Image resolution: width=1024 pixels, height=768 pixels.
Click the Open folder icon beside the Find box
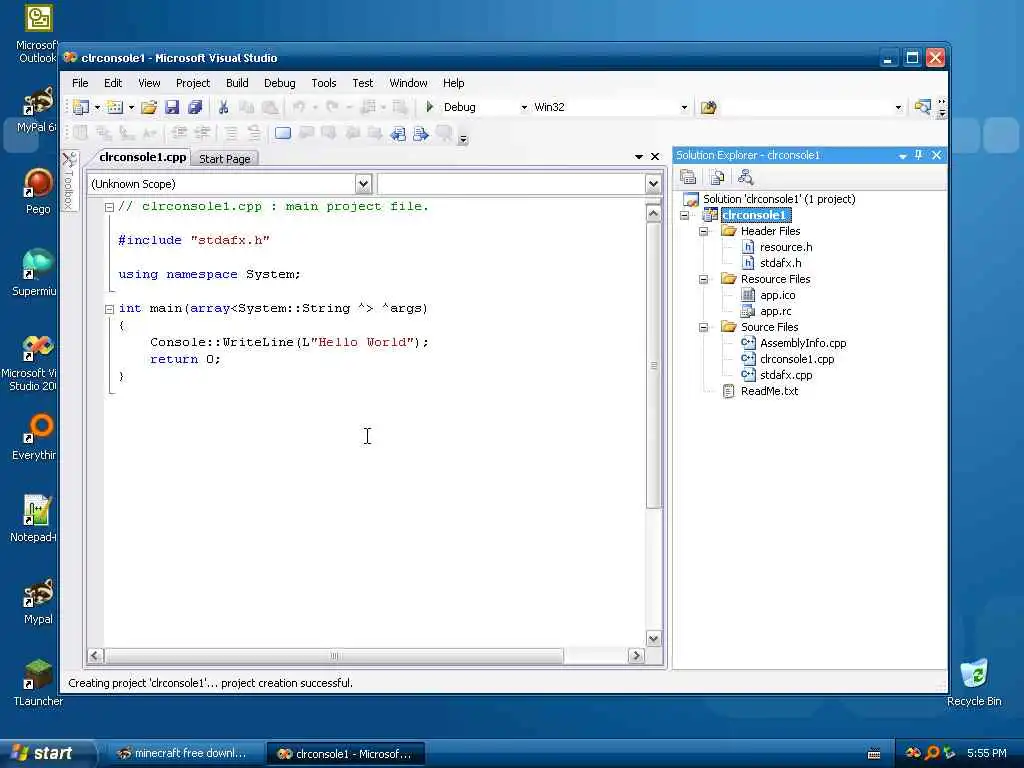[708, 107]
